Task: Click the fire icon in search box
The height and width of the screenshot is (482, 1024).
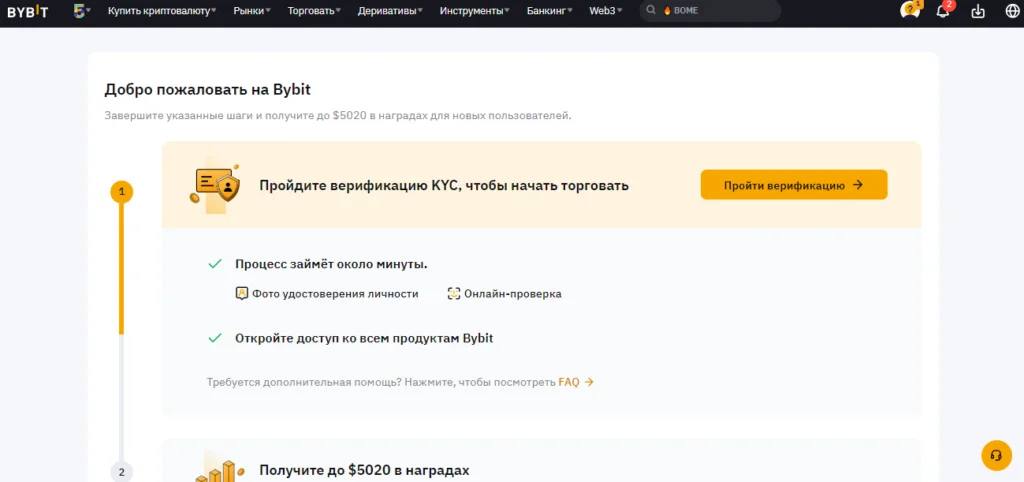Action: click(667, 11)
